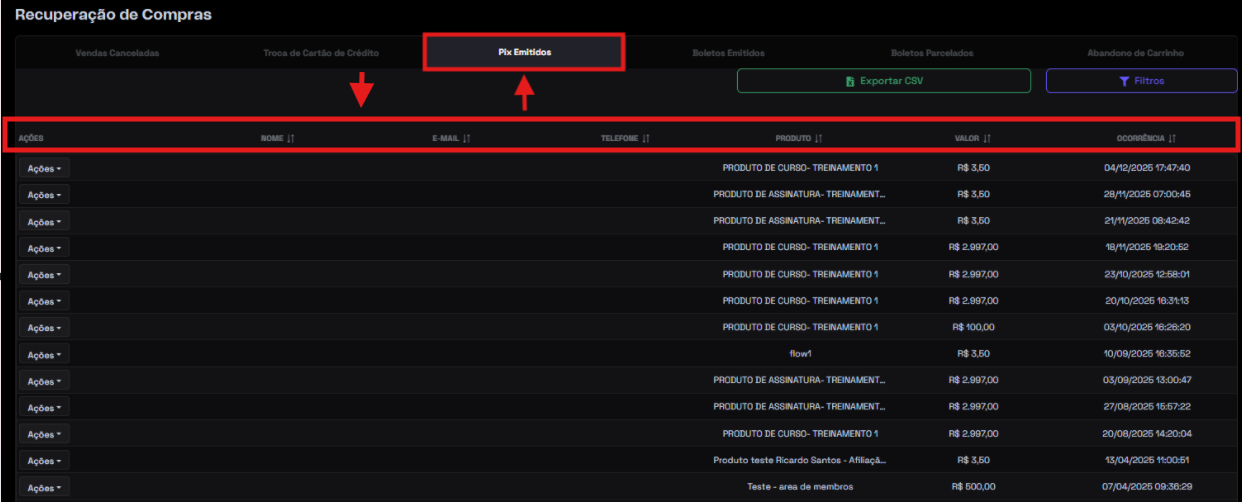1242x502 pixels.
Task: Open the Filtros button
Action: 1141,81
